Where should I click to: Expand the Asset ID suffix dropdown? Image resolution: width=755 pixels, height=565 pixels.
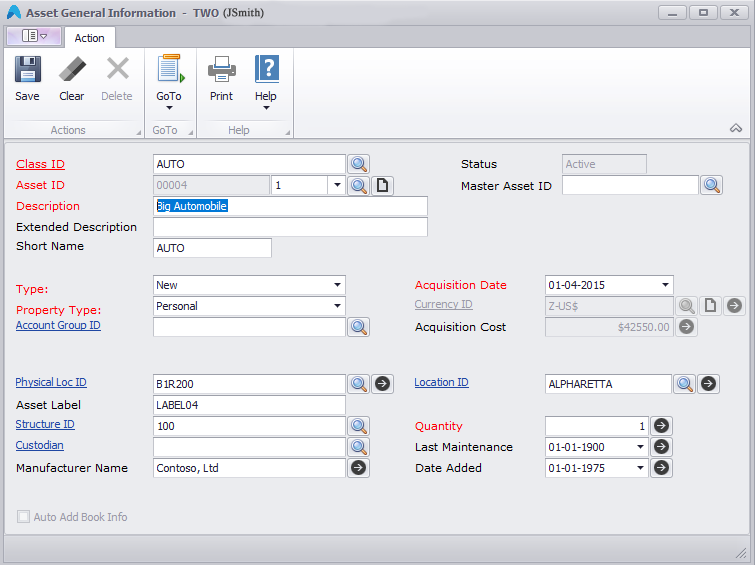(337, 185)
